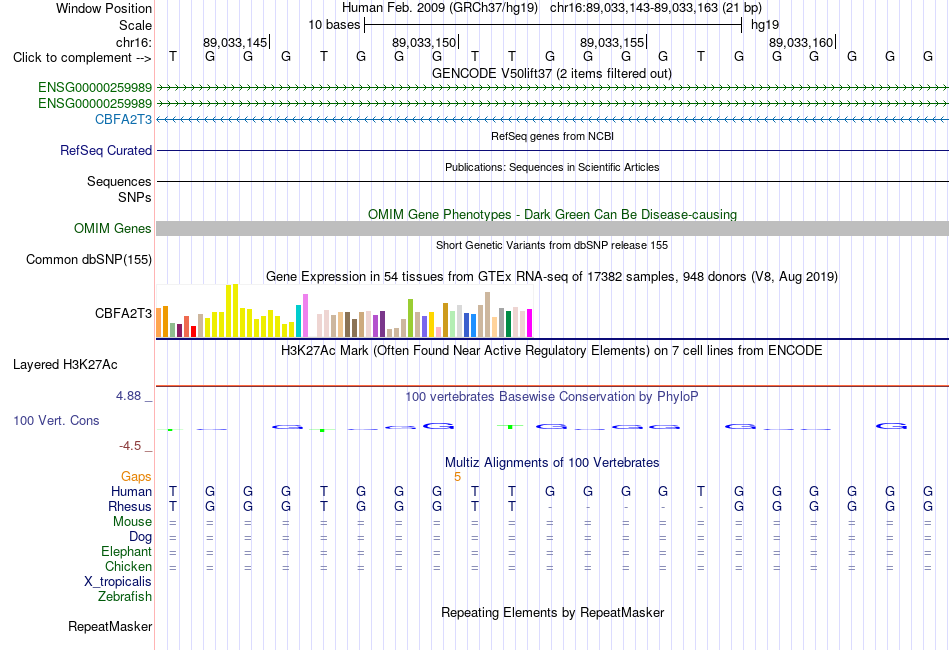
Task: Click the OMIM Genes track label
Action: [112, 228]
